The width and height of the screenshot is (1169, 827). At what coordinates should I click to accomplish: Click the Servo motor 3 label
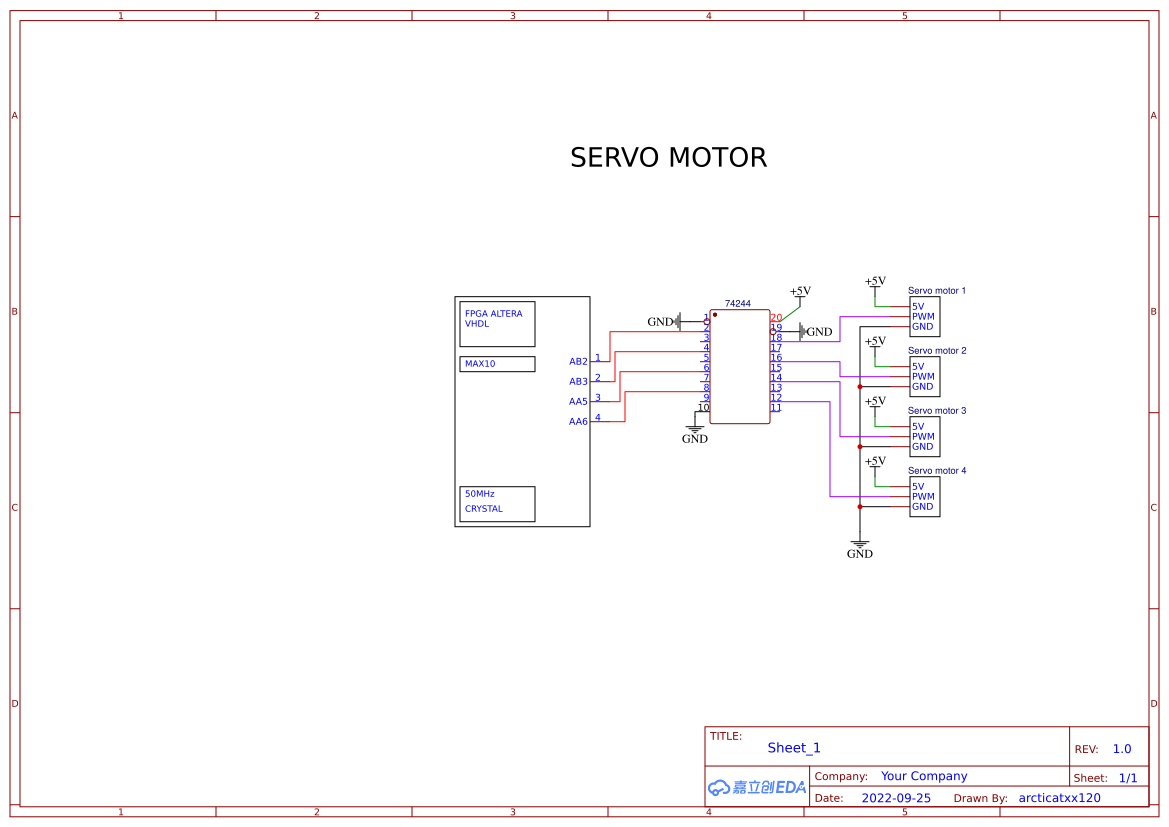pyautogui.click(x=937, y=411)
